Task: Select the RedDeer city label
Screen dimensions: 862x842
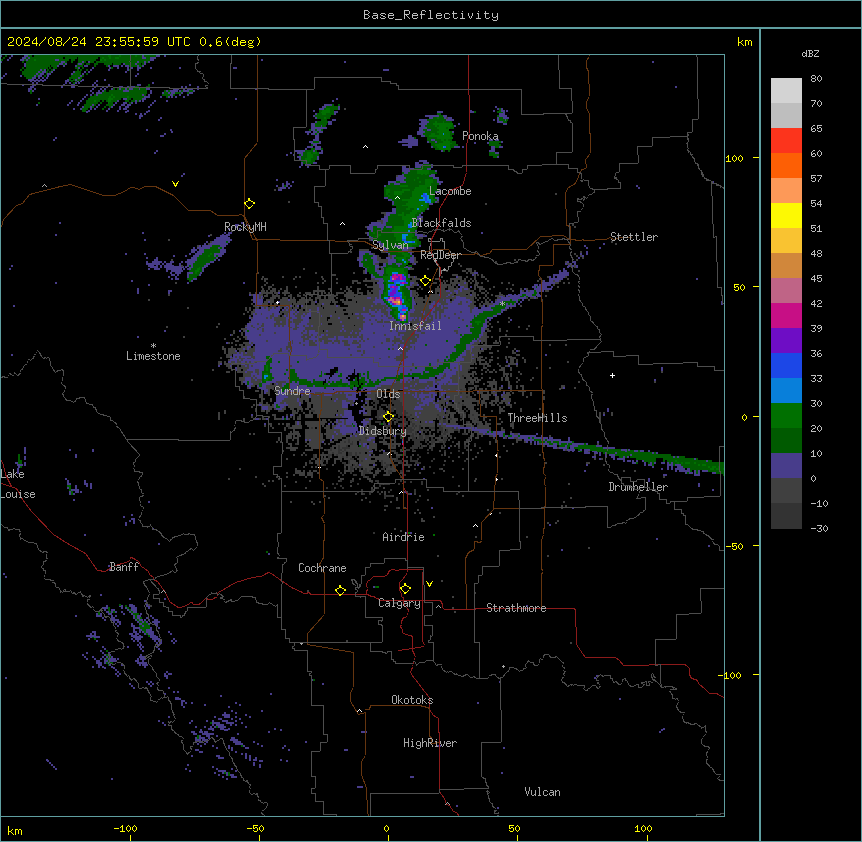Action: click(x=440, y=255)
